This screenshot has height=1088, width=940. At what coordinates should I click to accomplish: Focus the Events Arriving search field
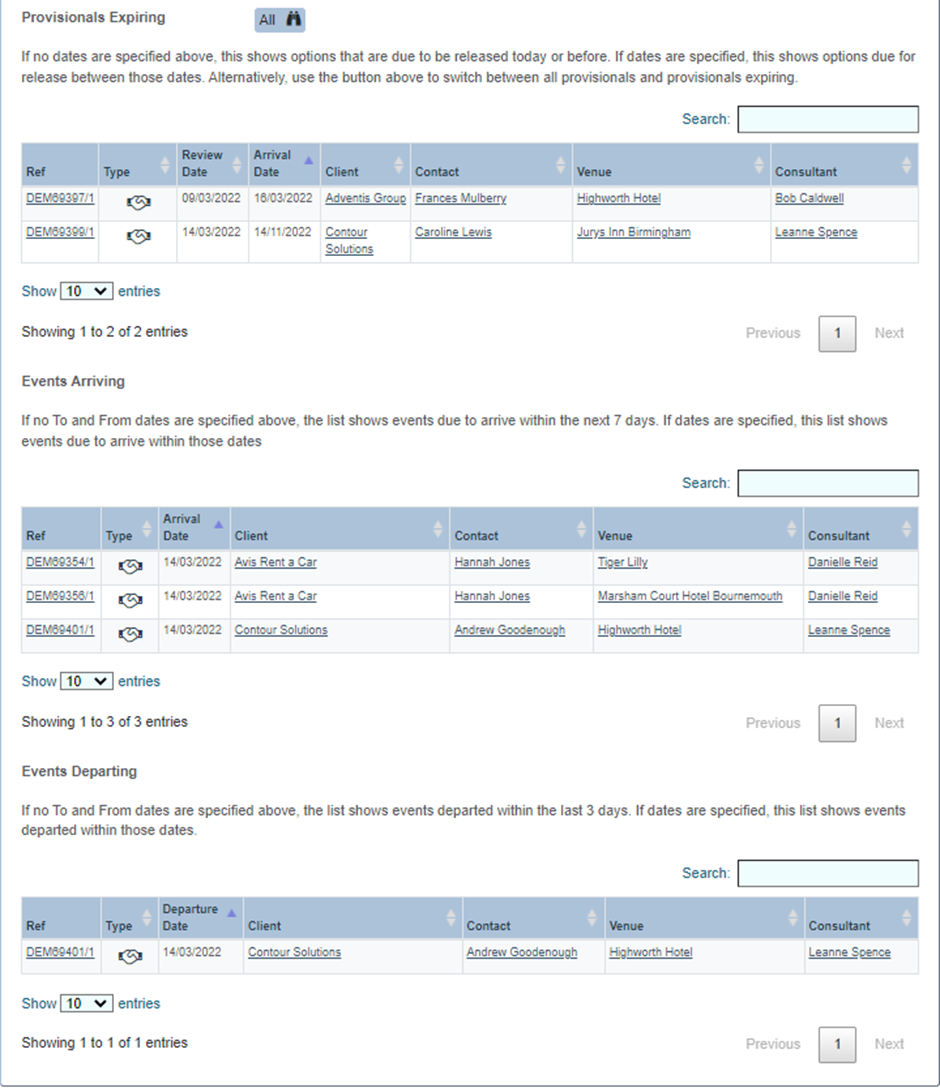pos(828,483)
